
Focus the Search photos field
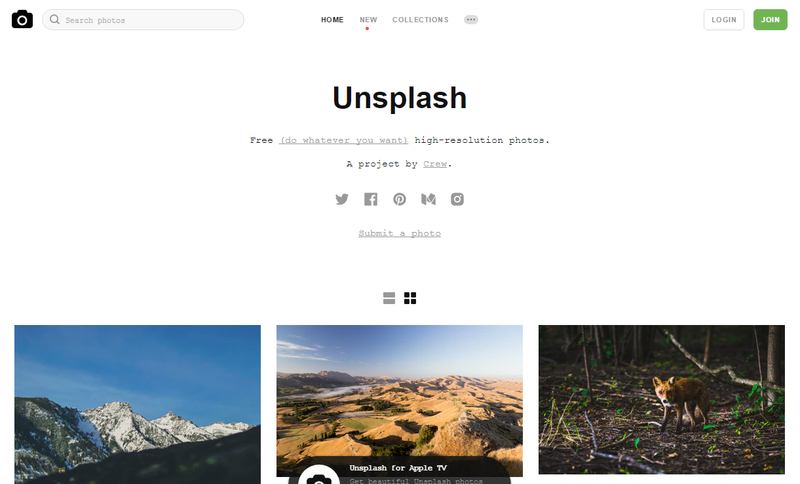(x=143, y=19)
